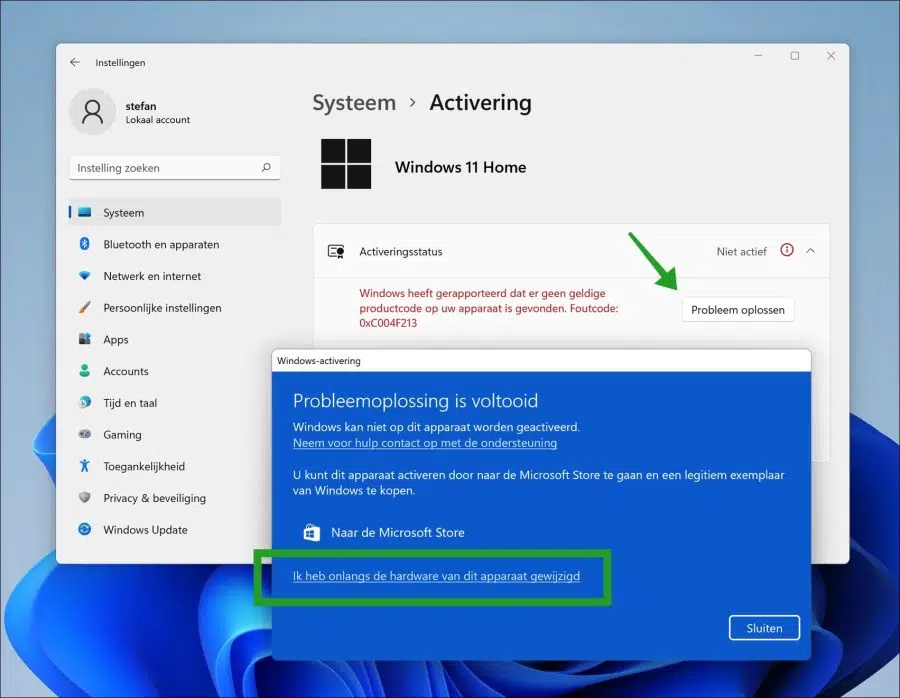Maximize the Instellingen window

pyautogui.click(x=795, y=56)
